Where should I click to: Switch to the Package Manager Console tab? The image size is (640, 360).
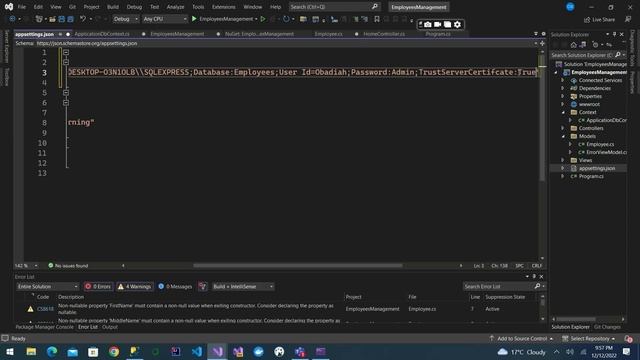[x=44, y=327]
